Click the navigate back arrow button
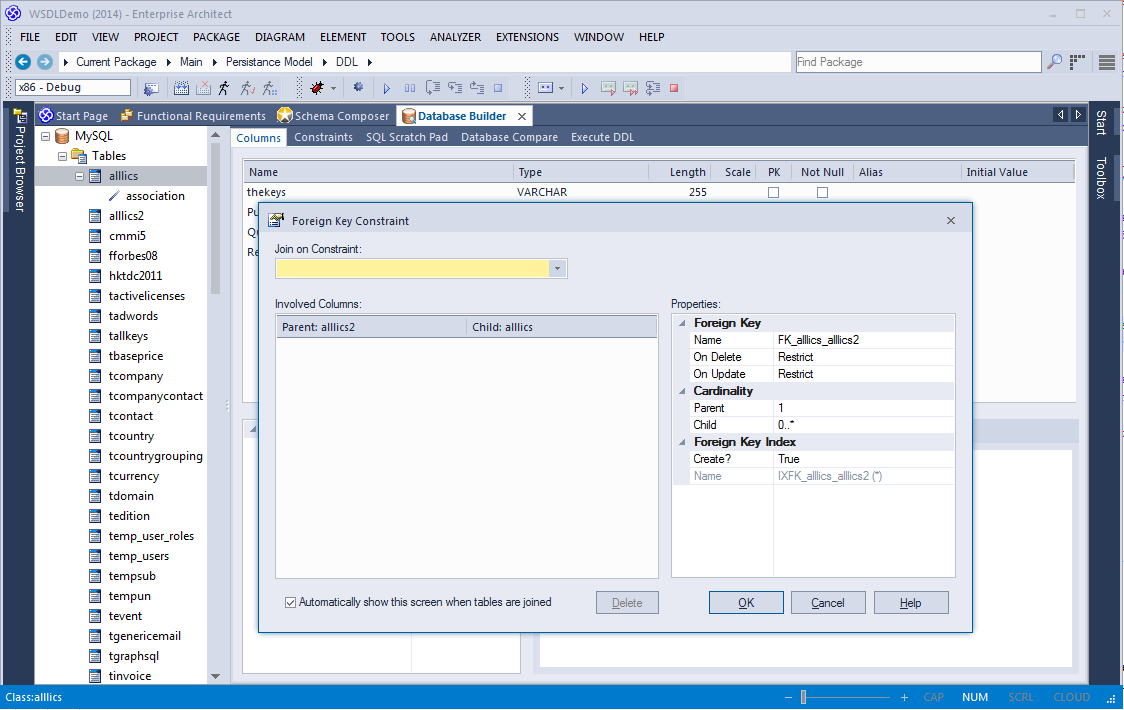The height and width of the screenshot is (710, 1124). click(23, 62)
